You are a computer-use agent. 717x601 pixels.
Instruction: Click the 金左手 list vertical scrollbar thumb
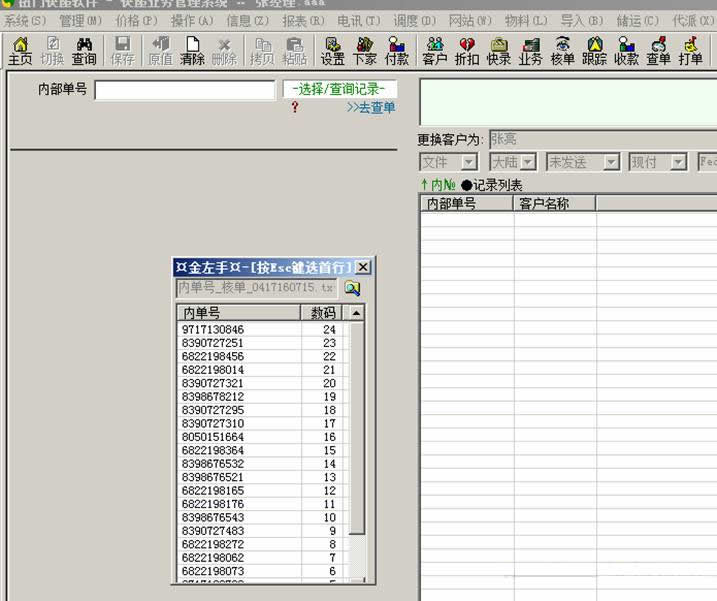(x=357, y=428)
